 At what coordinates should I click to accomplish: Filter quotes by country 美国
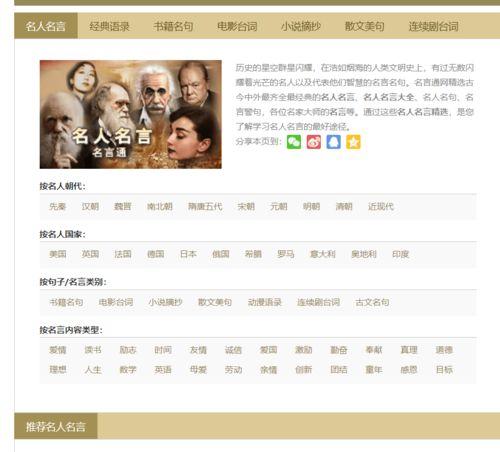tap(58, 254)
